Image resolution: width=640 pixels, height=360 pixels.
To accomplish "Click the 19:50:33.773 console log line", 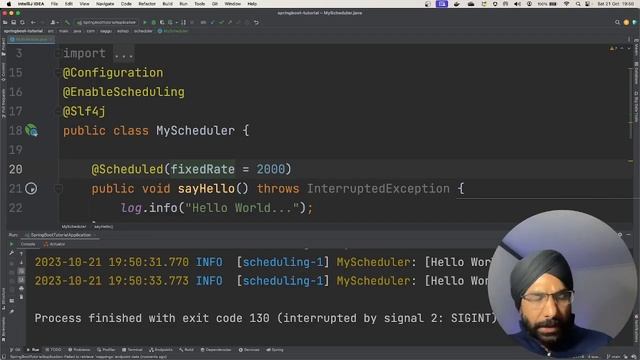I will tap(262, 281).
